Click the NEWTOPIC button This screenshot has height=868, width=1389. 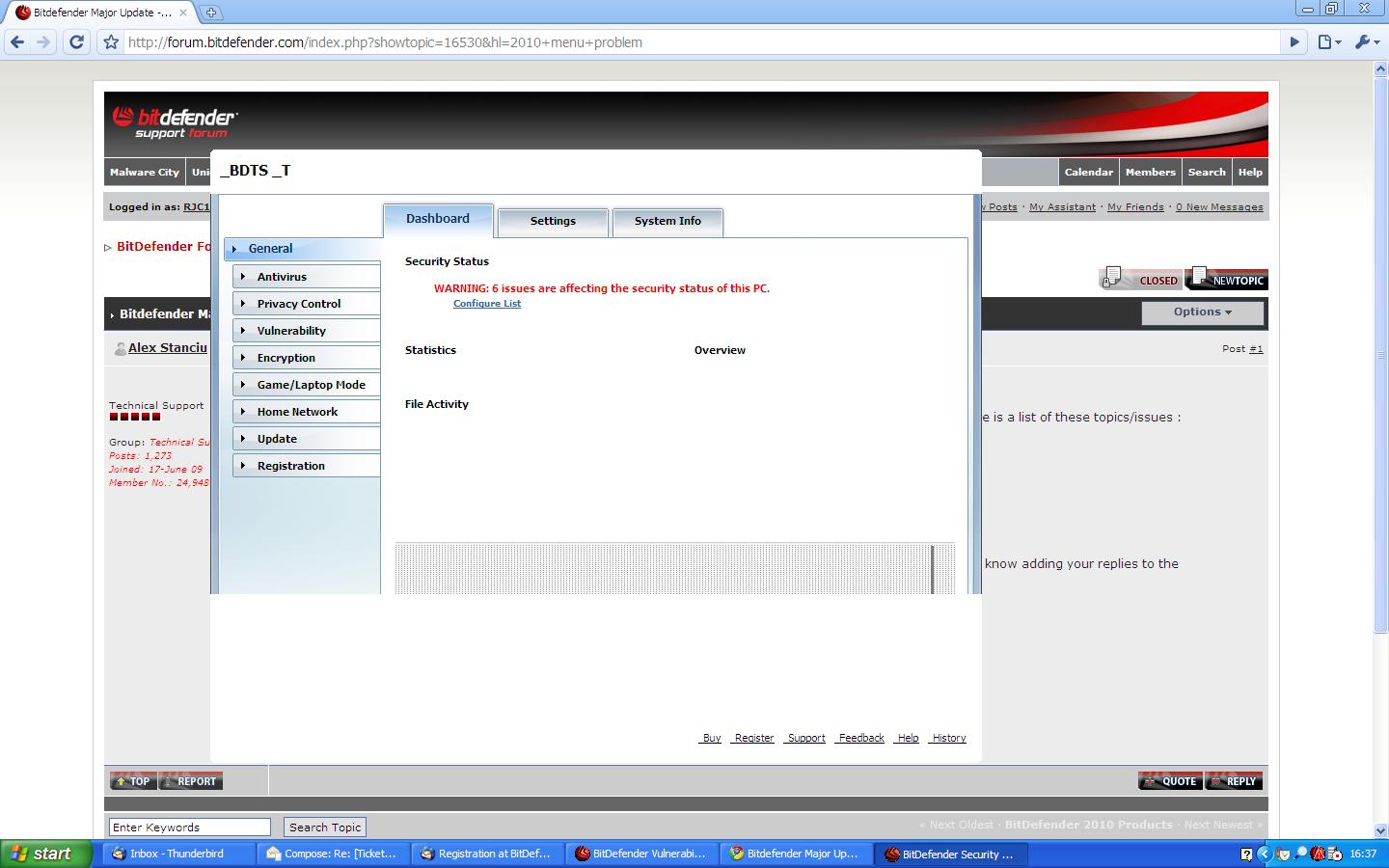1228,279
